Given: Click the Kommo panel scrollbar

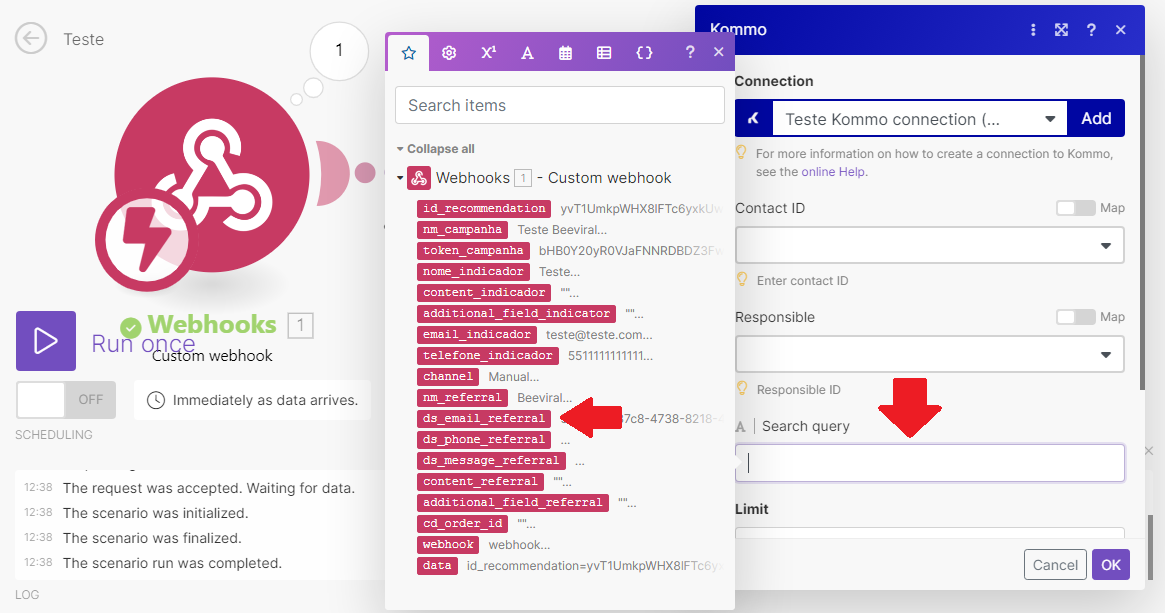Looking at the screenshot, I should (1142, 223).
